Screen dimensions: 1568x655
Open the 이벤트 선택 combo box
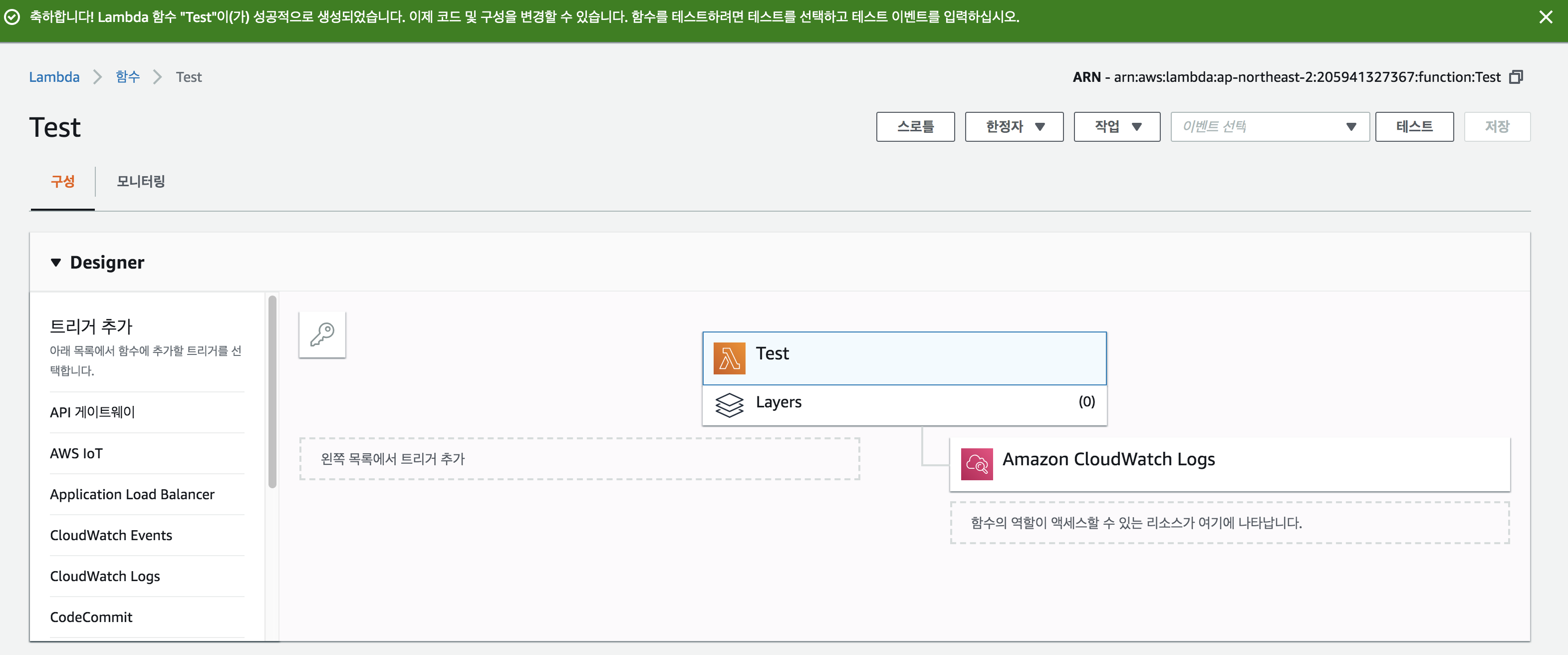(x=1269, y=127)
